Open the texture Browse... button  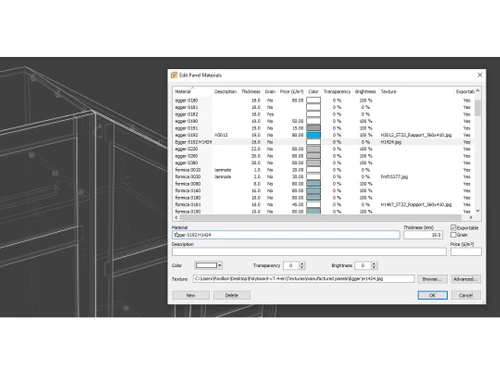pos(432,279)
